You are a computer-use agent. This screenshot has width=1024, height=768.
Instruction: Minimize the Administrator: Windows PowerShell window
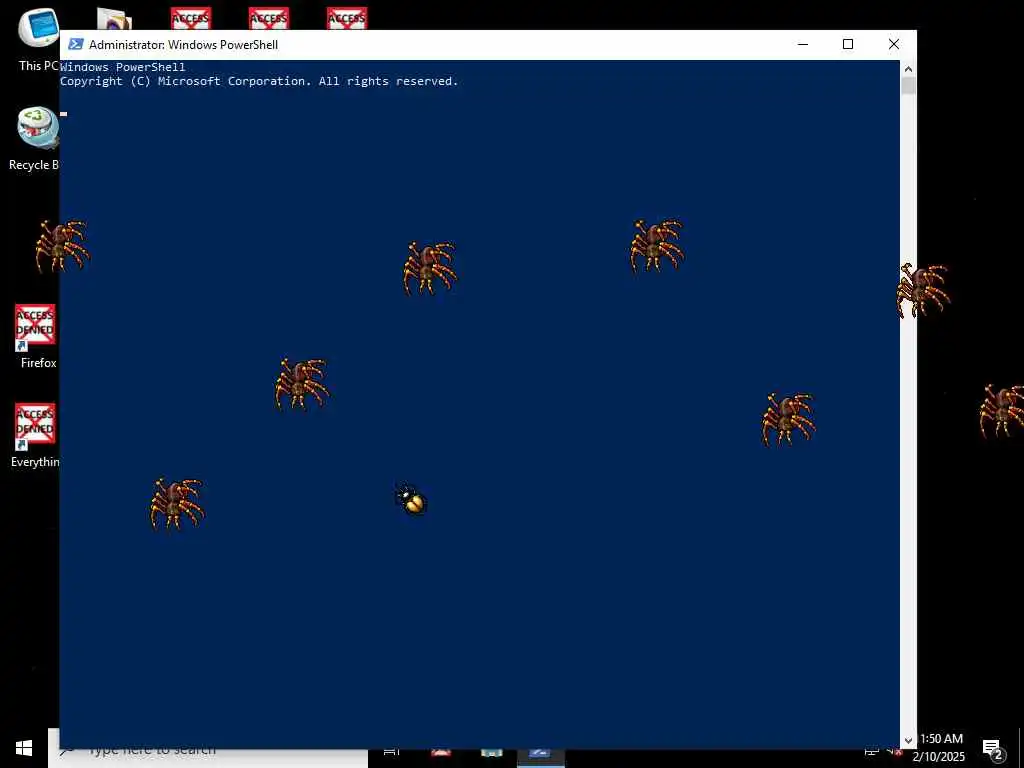[x=803, y=44]
